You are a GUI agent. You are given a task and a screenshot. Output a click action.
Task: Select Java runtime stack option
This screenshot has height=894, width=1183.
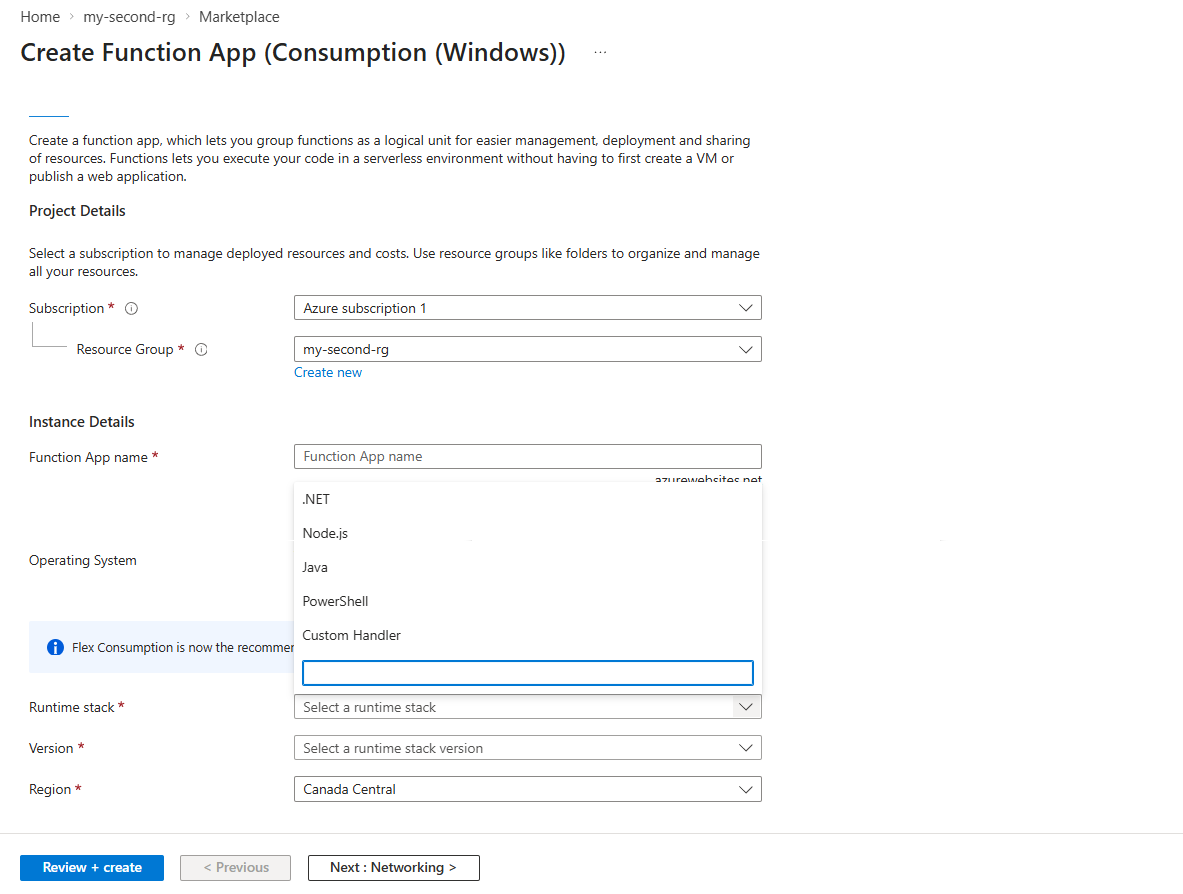click(527, 567)
